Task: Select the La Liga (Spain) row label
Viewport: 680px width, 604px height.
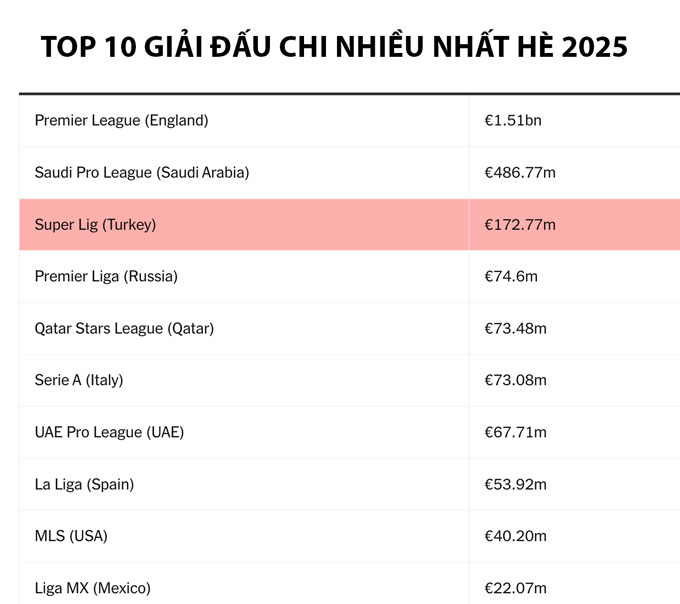Action: (84, 484)
